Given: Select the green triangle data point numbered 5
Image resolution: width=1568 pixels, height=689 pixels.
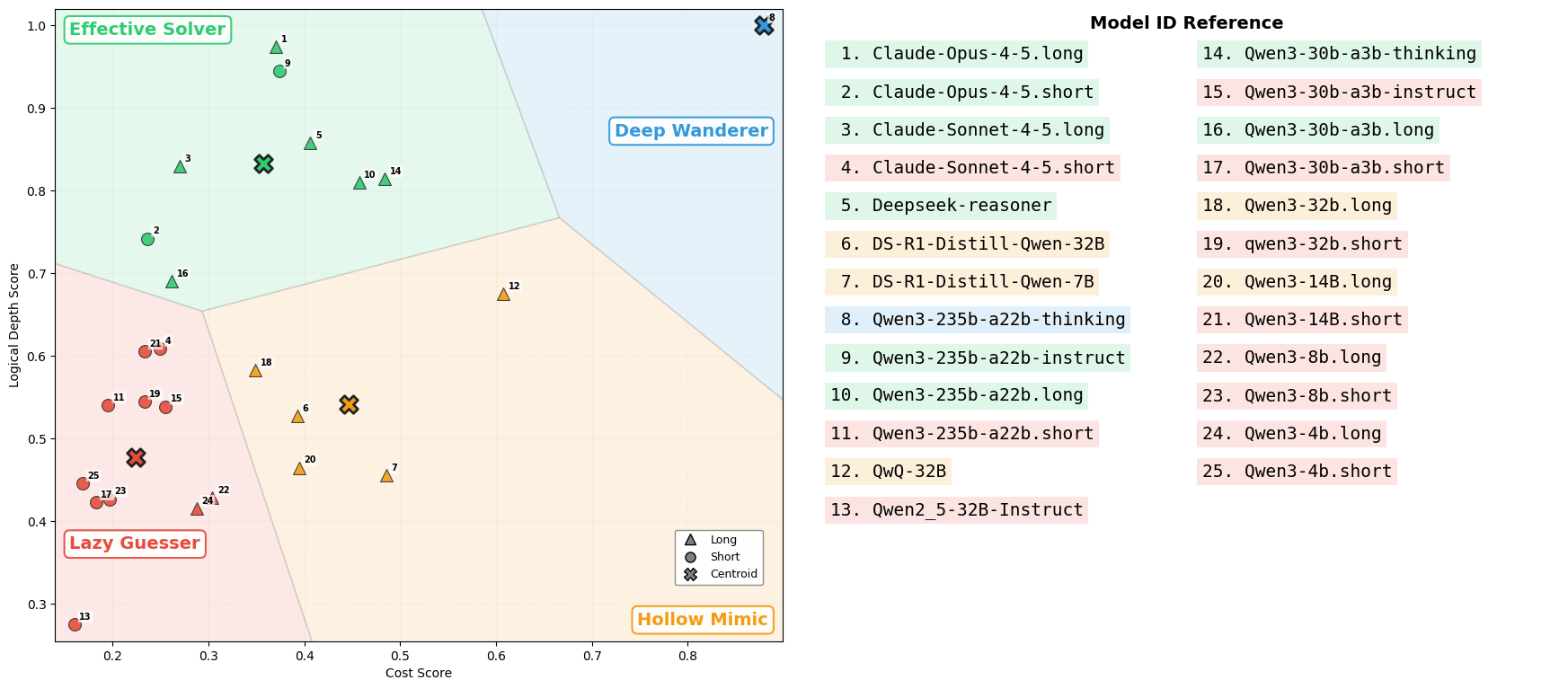Looking at the screenshot, I should (310, 144).
